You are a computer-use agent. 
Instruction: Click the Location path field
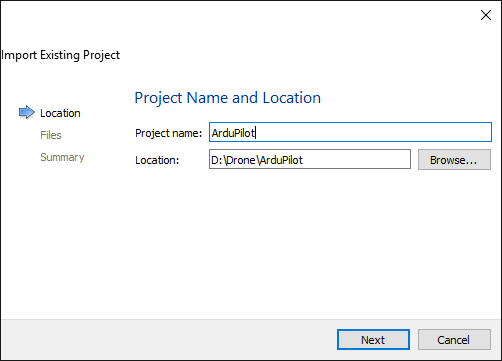coord(310,159)
